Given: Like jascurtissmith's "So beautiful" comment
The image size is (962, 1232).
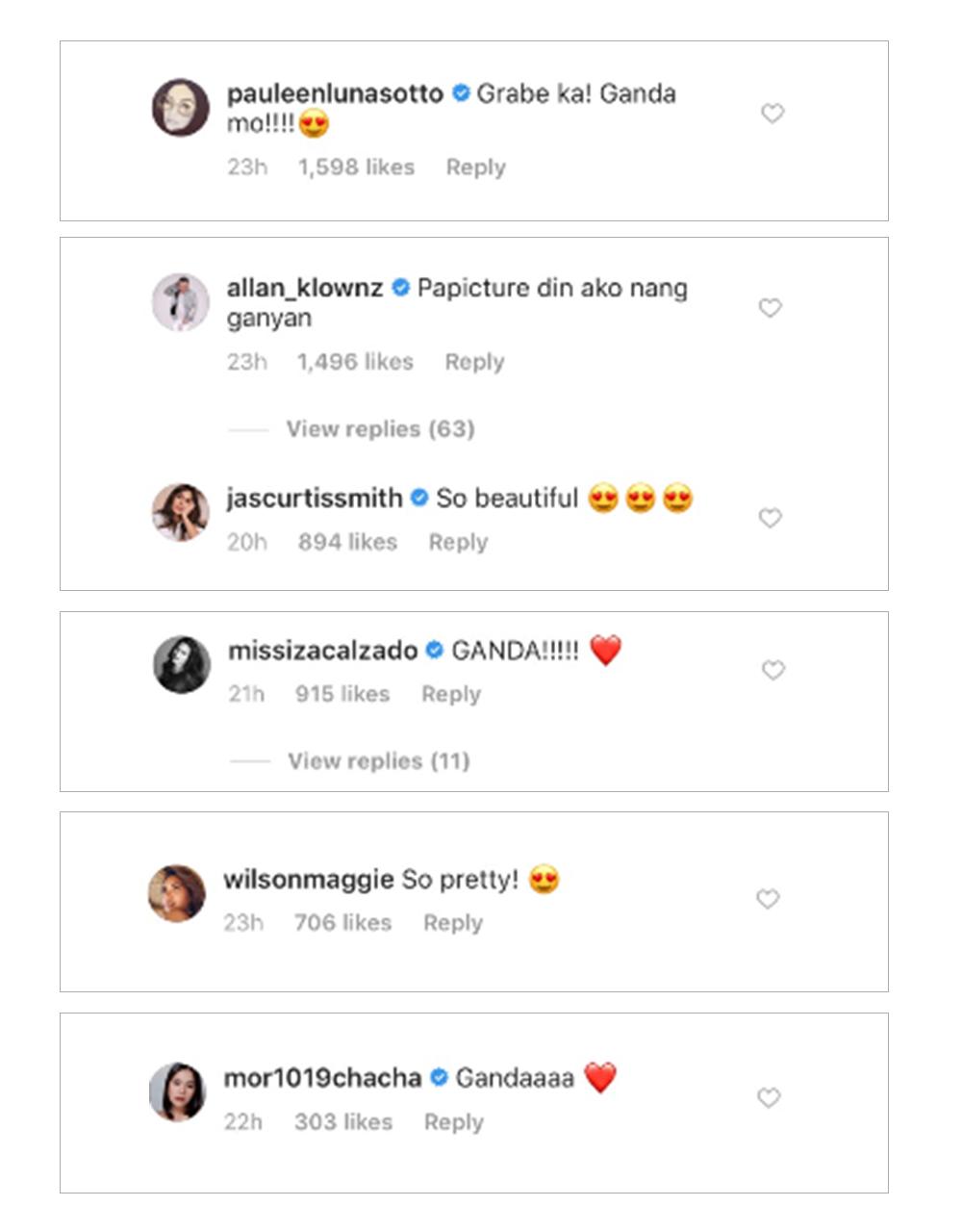Looking at the screenshot, I should coord(770,518).
